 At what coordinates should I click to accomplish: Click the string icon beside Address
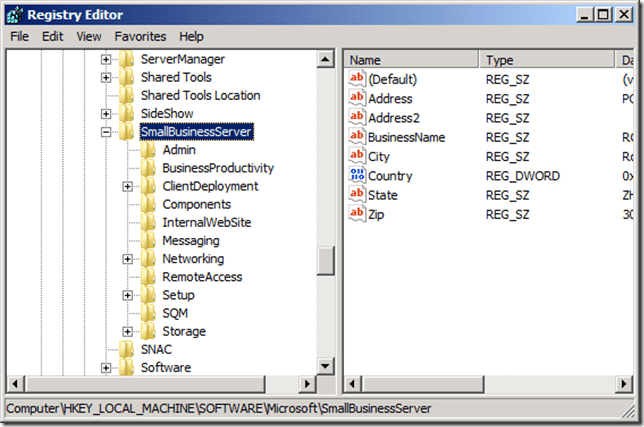[x=357, y=98]
